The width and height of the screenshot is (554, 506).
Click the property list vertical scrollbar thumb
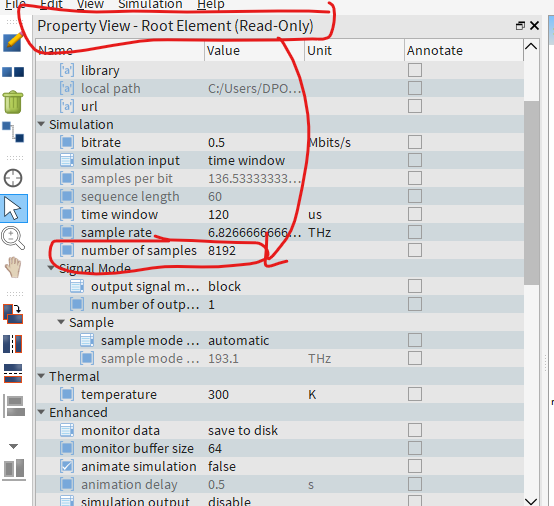531,193
